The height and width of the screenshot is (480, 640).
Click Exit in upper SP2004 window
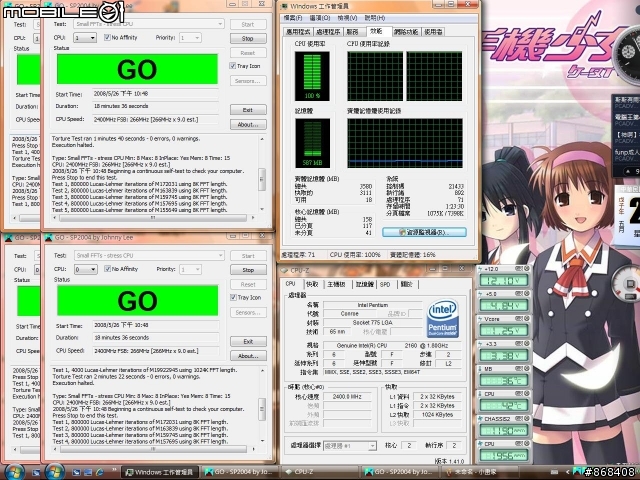pos(248,110)
